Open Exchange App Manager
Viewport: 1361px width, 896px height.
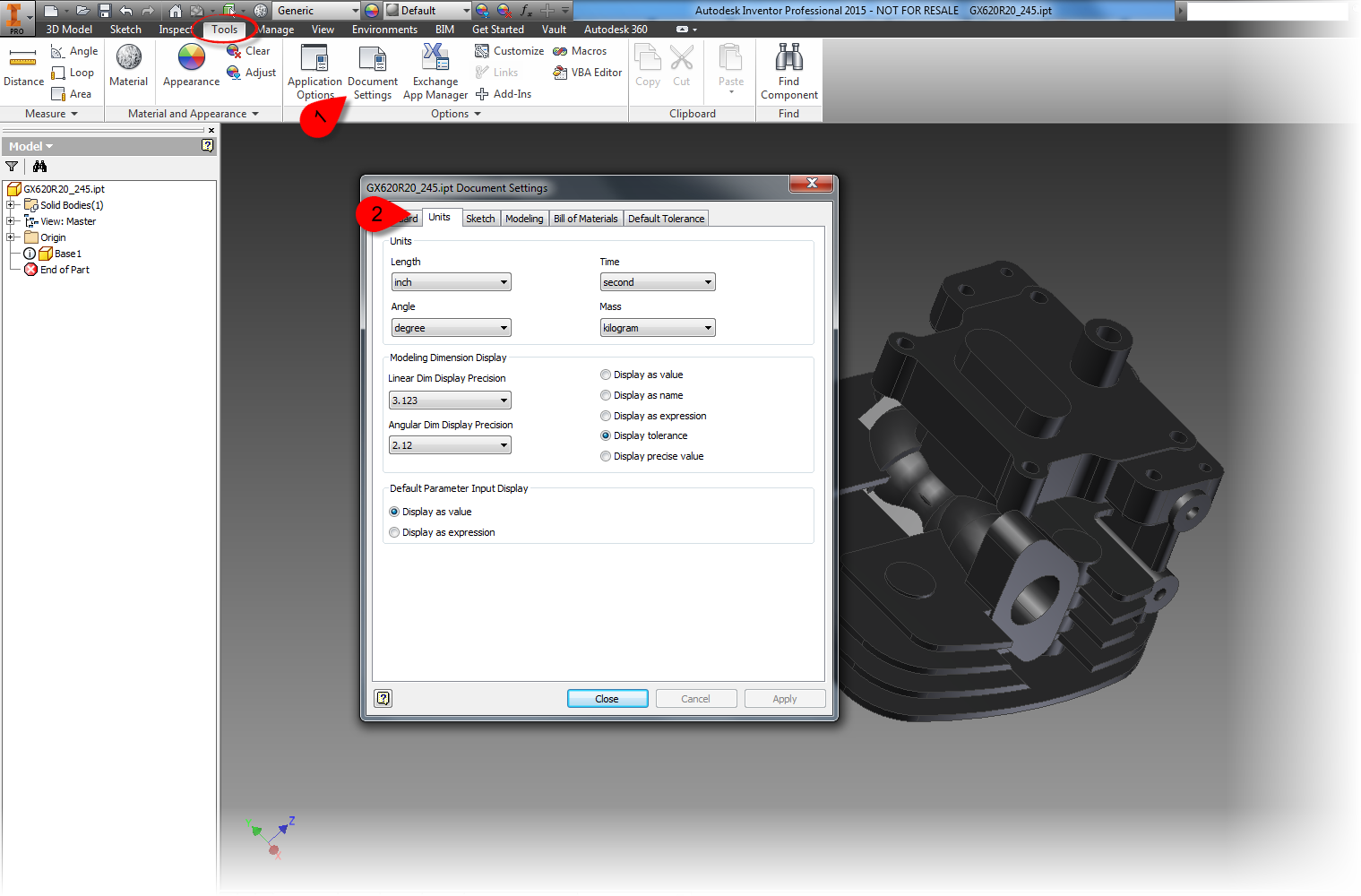pos(435,72)
